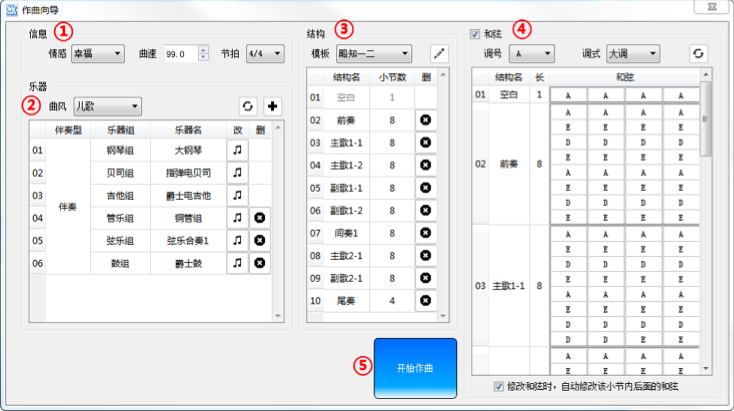Click the chord table scroll down arrow
The image size is (734, 411).
pyautogui.click(x=705, y=369)
